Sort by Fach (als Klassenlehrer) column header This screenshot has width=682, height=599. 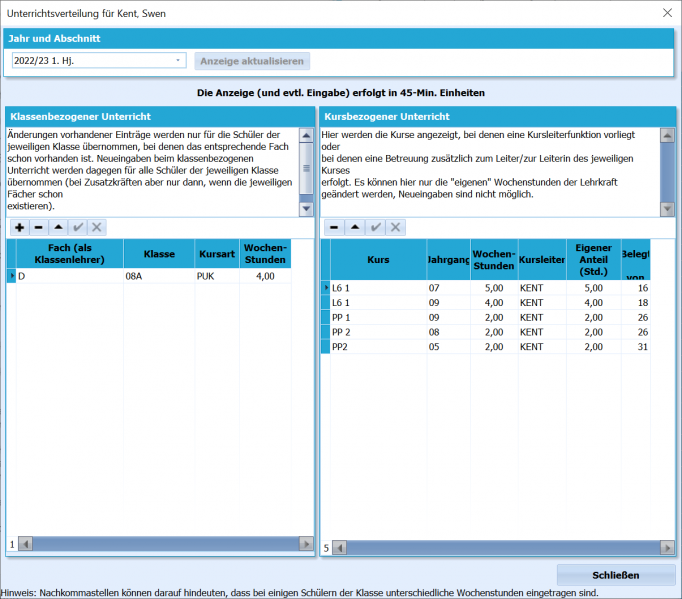(70, 254)
